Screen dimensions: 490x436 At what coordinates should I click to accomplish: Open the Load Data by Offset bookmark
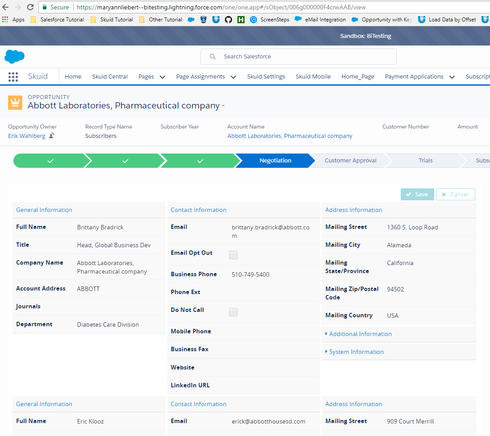coord(447,20)
